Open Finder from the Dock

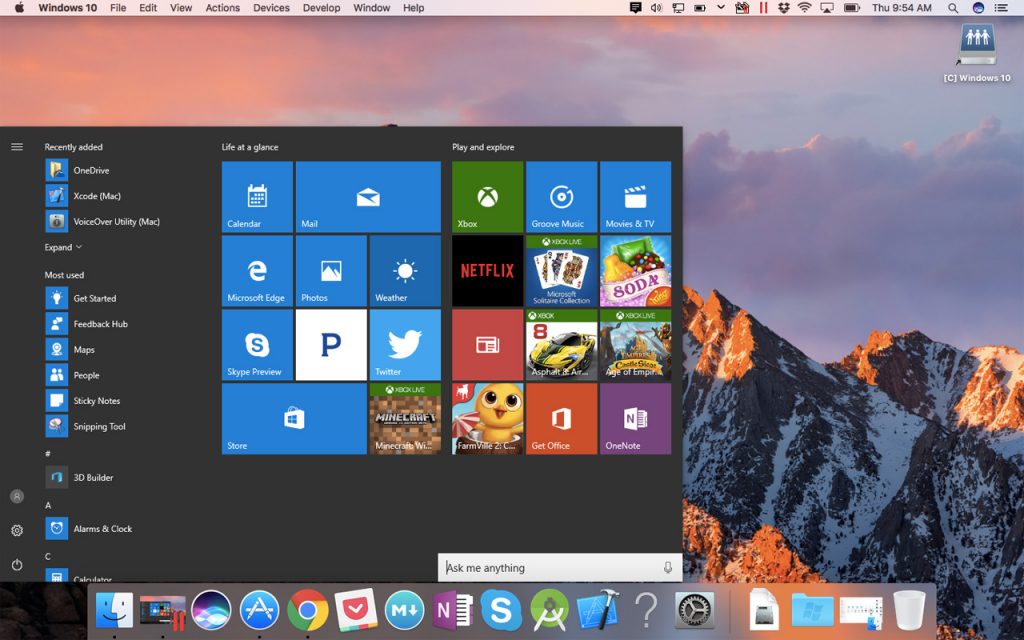click(114, 610)
